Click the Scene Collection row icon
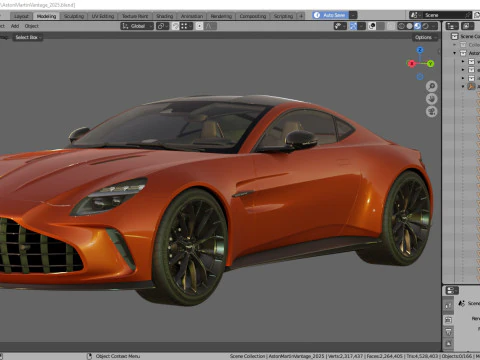 click(454, 36)
